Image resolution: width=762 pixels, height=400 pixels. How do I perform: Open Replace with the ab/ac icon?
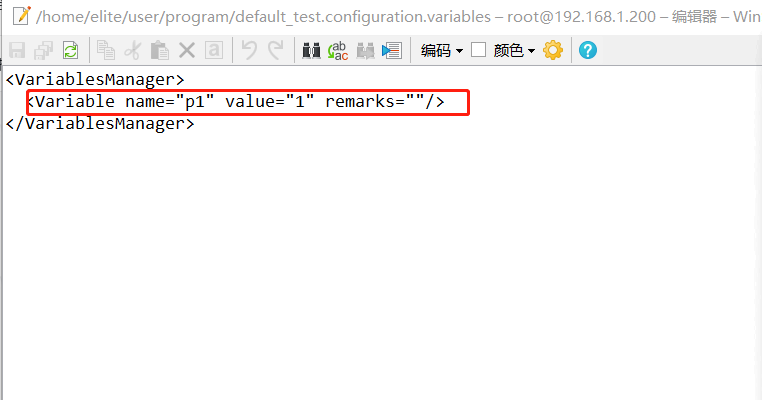click(339, 50)
